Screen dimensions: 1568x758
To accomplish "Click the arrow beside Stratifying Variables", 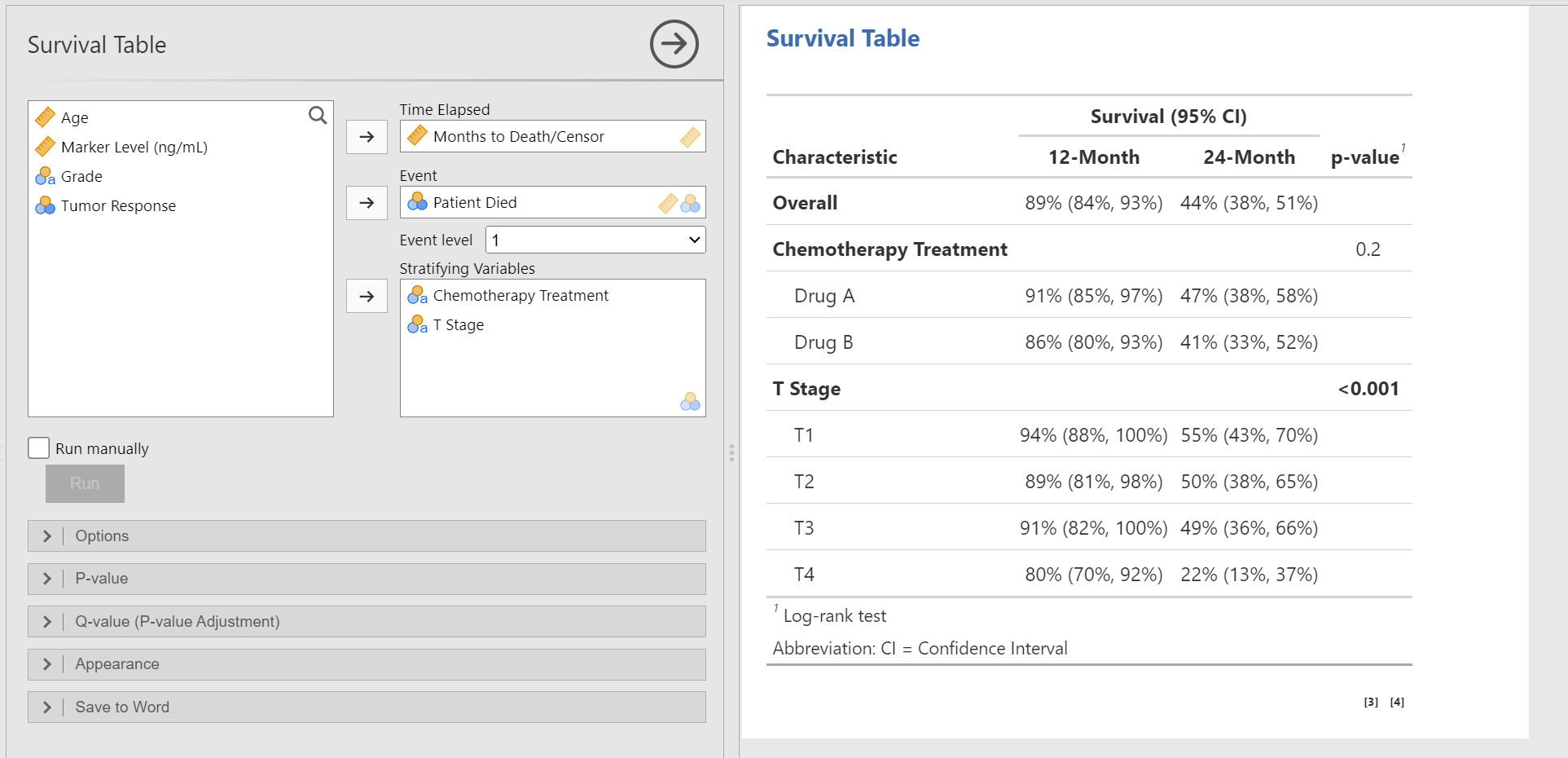I will 367,297.
